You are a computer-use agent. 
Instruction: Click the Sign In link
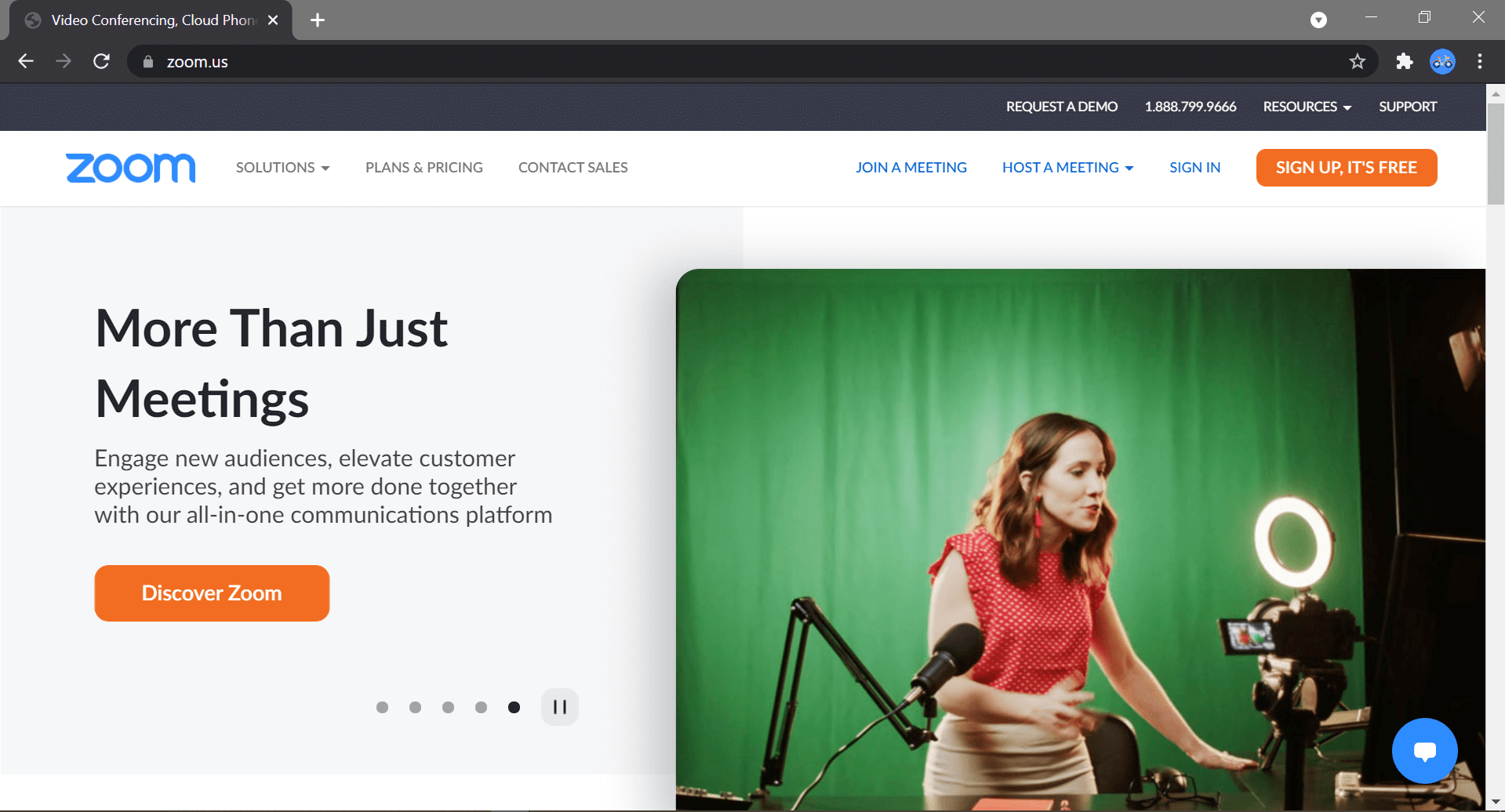coord(1195,168)
